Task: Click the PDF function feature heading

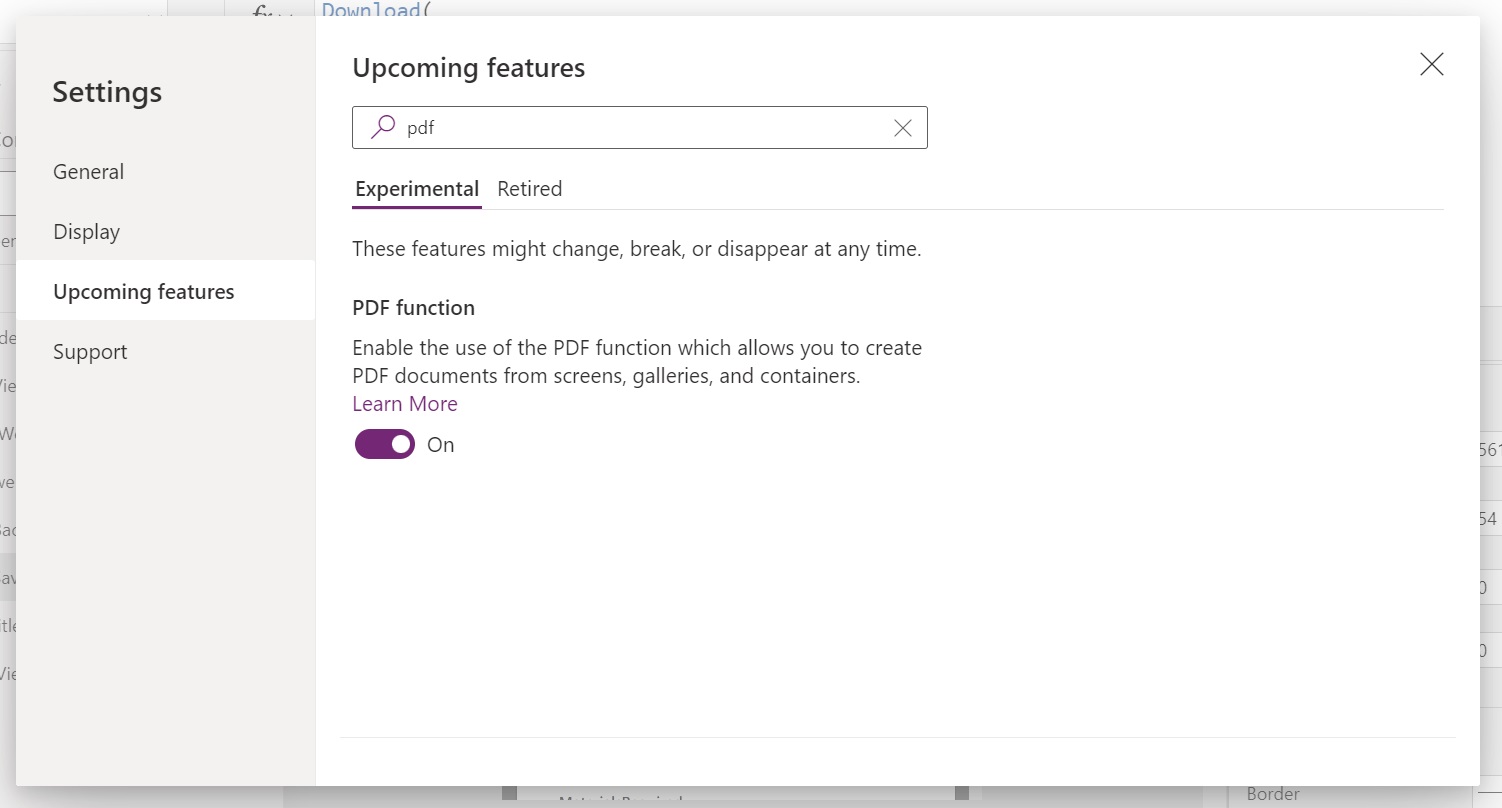Action: click(x=413, y=307)
